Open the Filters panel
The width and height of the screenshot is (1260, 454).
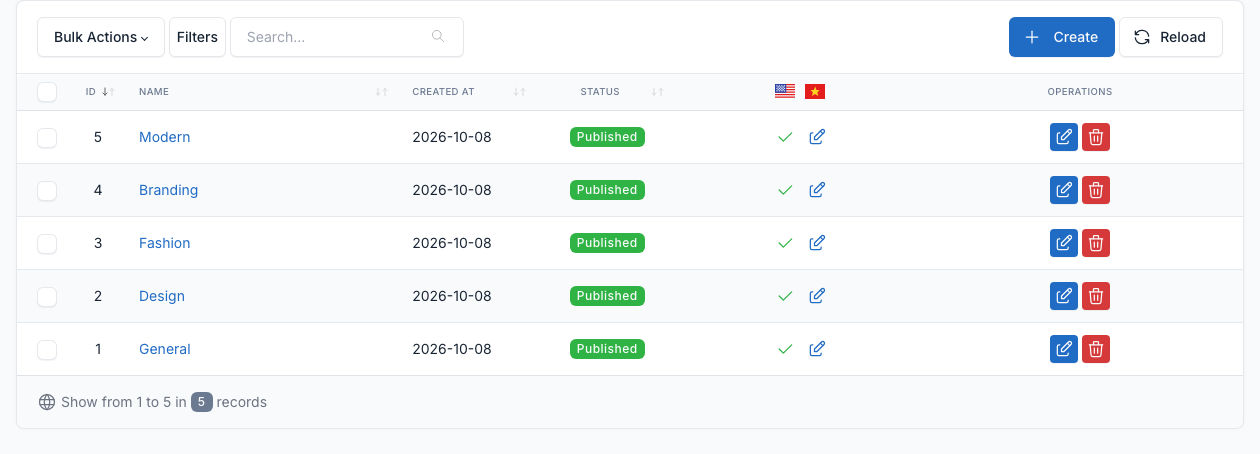pos(197,37)
